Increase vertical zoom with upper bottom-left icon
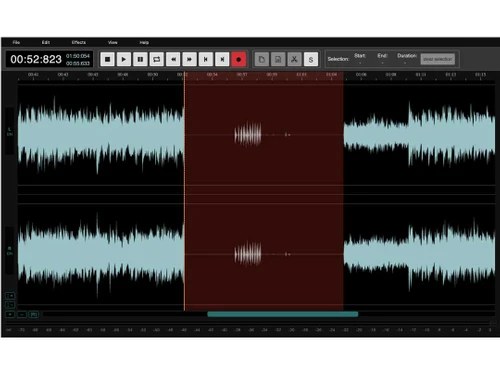 point(10,296)
